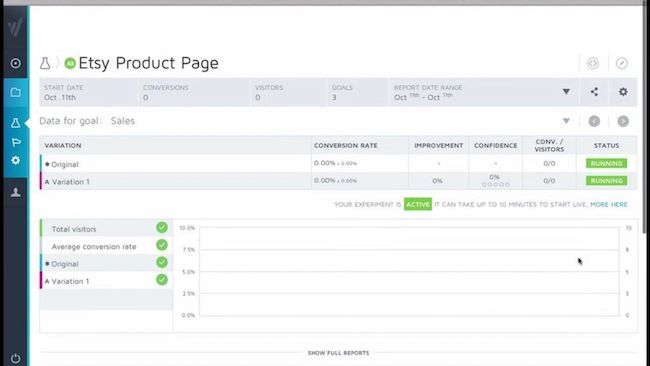Viewport: 650px width, 366px height.
Task: Click the Average conversion rate legend label
Action: [94, 247]
